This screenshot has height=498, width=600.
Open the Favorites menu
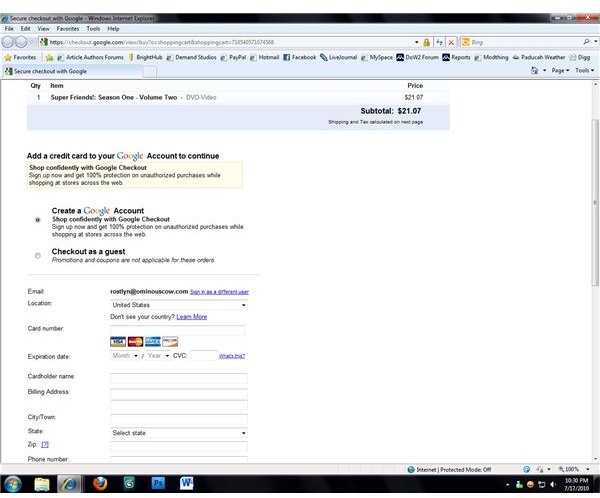tap(68, 29)
